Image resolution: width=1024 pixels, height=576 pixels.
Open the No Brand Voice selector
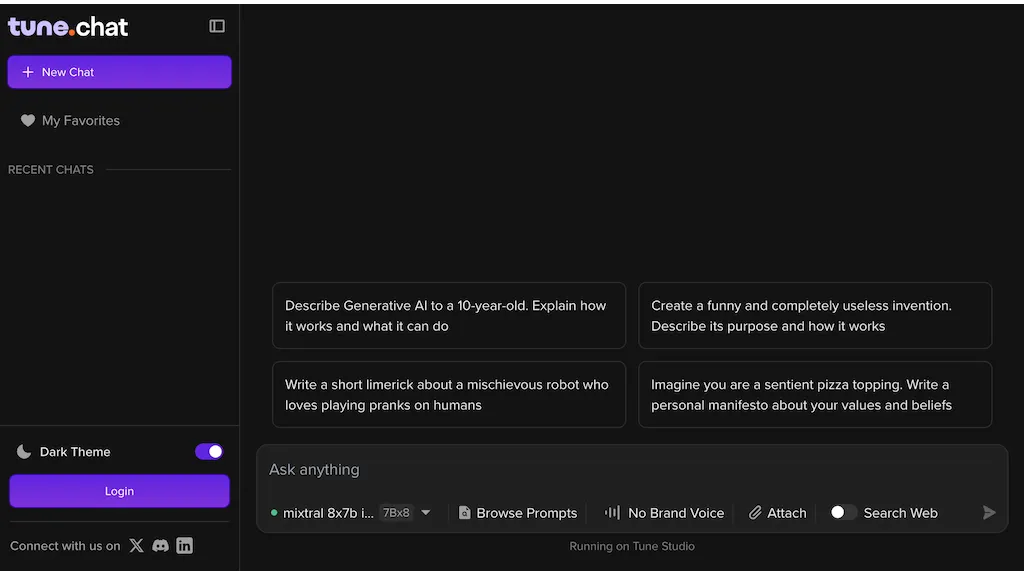pos(664,513)
